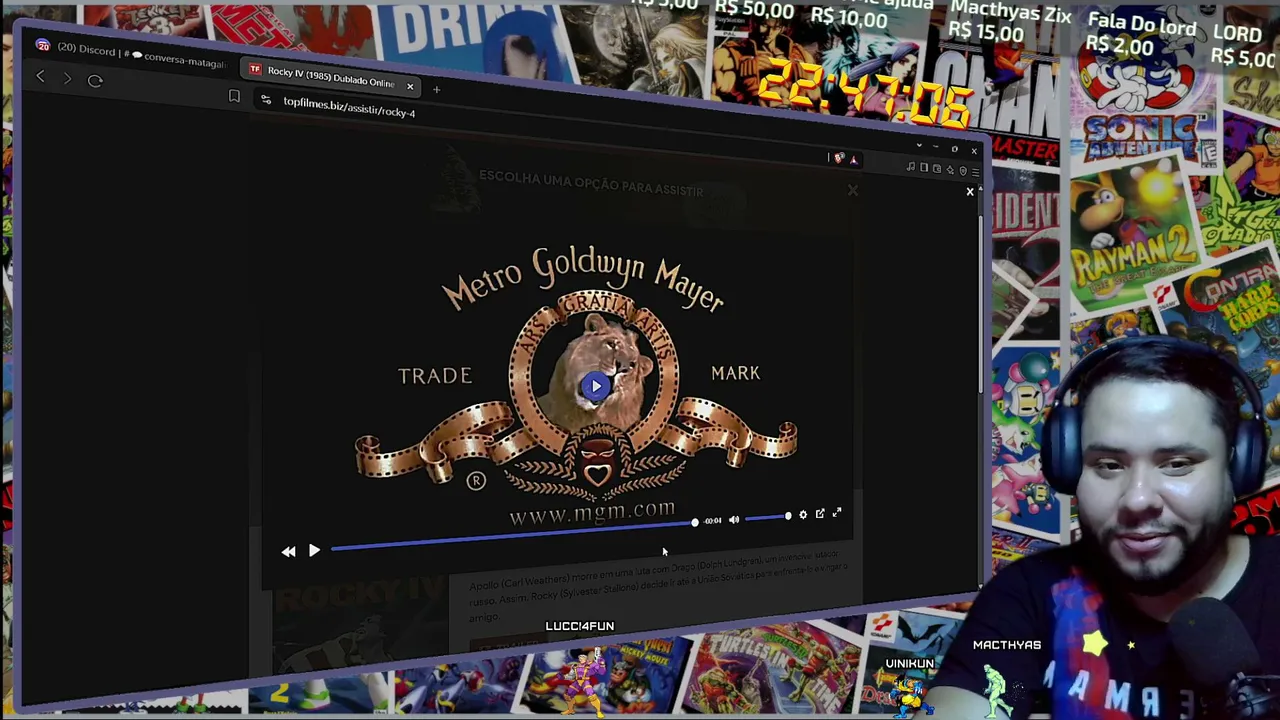Select the Rocky IV (1985) Dublado Online tab
Image resolution: width=1280 pixels, height=720 pixels.
[331, 78]
